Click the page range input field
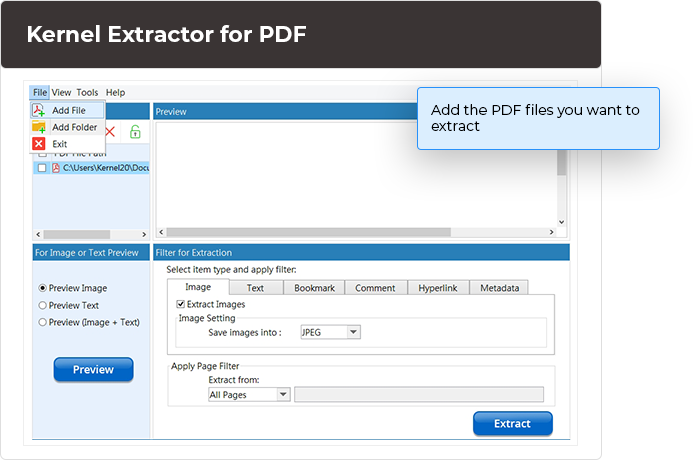This screenshot has width=700, height=460. (x=419, y=395)
